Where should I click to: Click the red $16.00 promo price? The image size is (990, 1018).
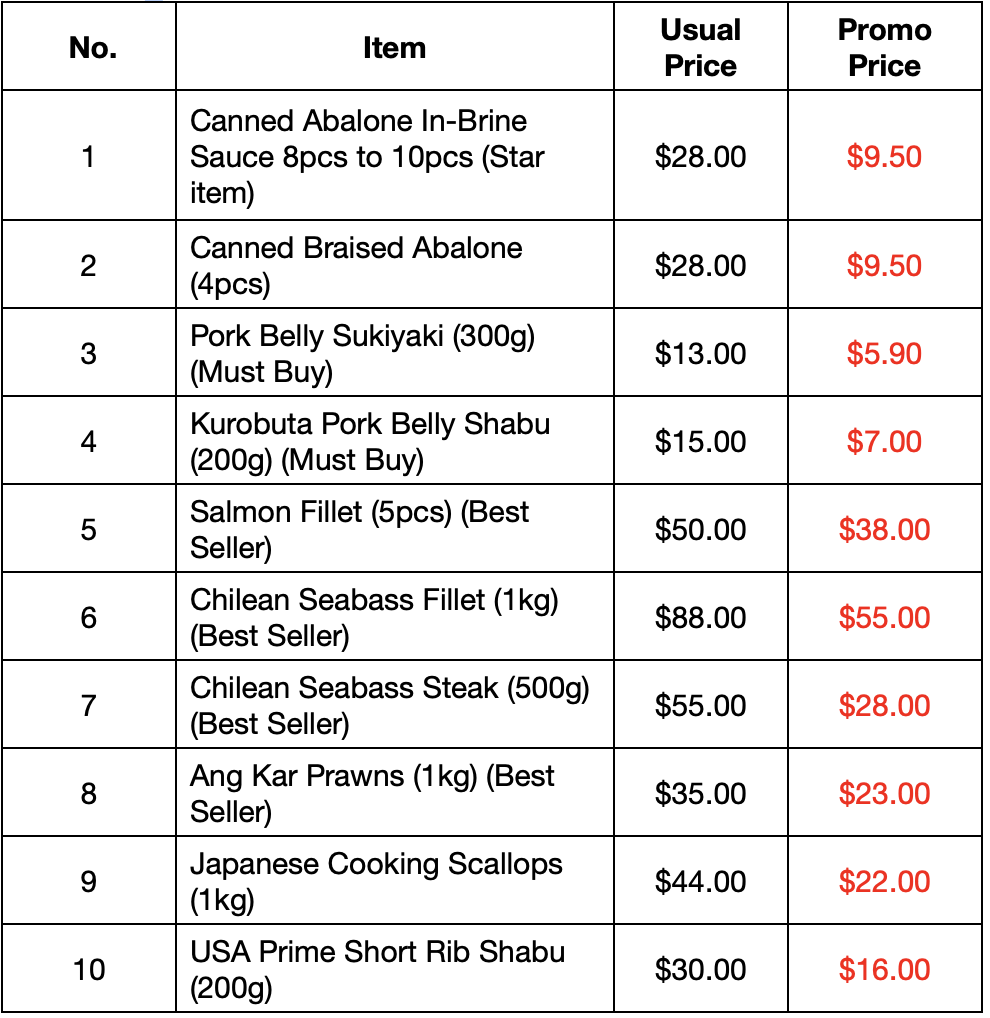[x=884, y=969]
